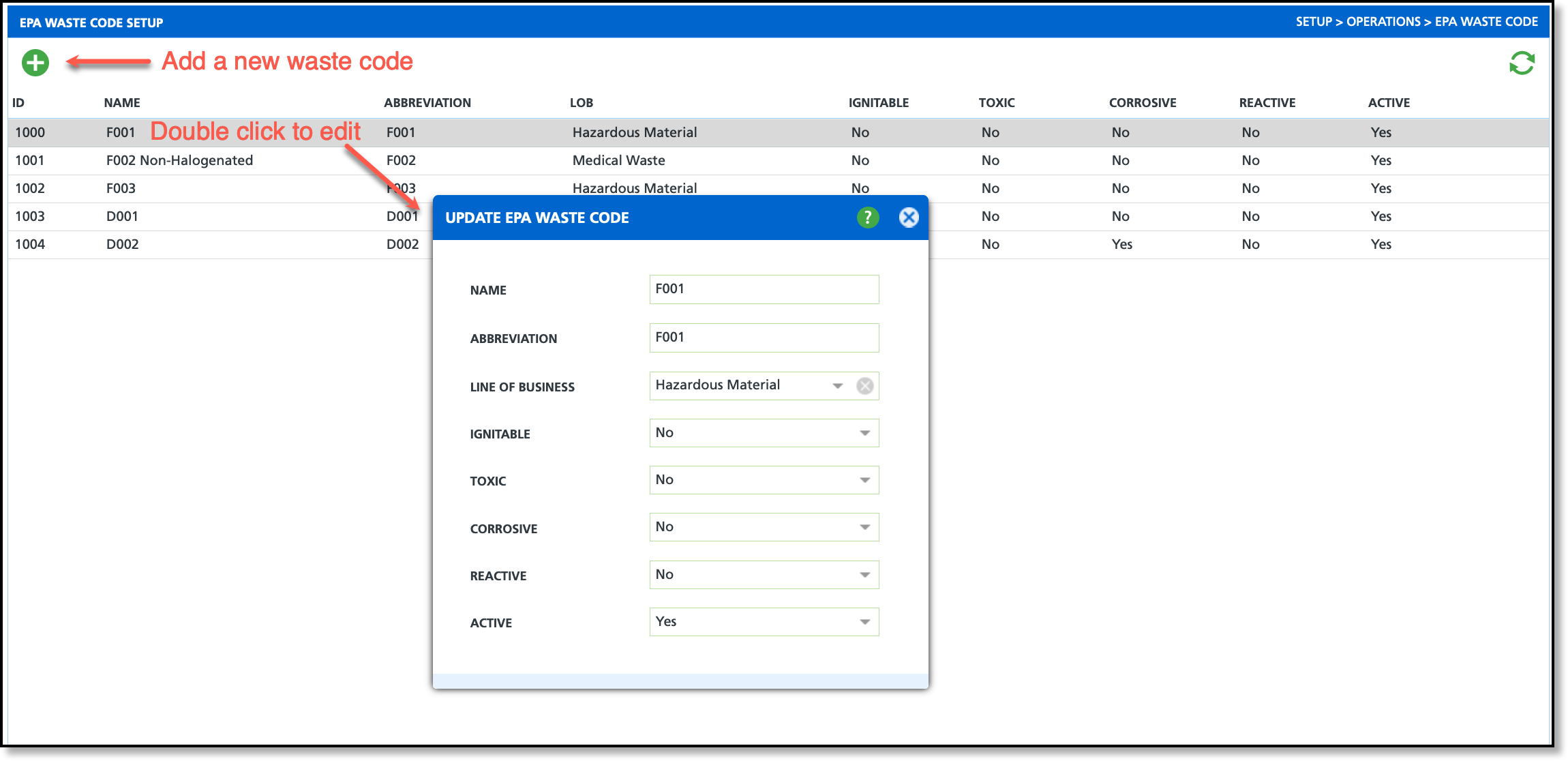The image size is (1568, 761).
Task: Open the Toxic dropdown
Action: tap(864, 480)
